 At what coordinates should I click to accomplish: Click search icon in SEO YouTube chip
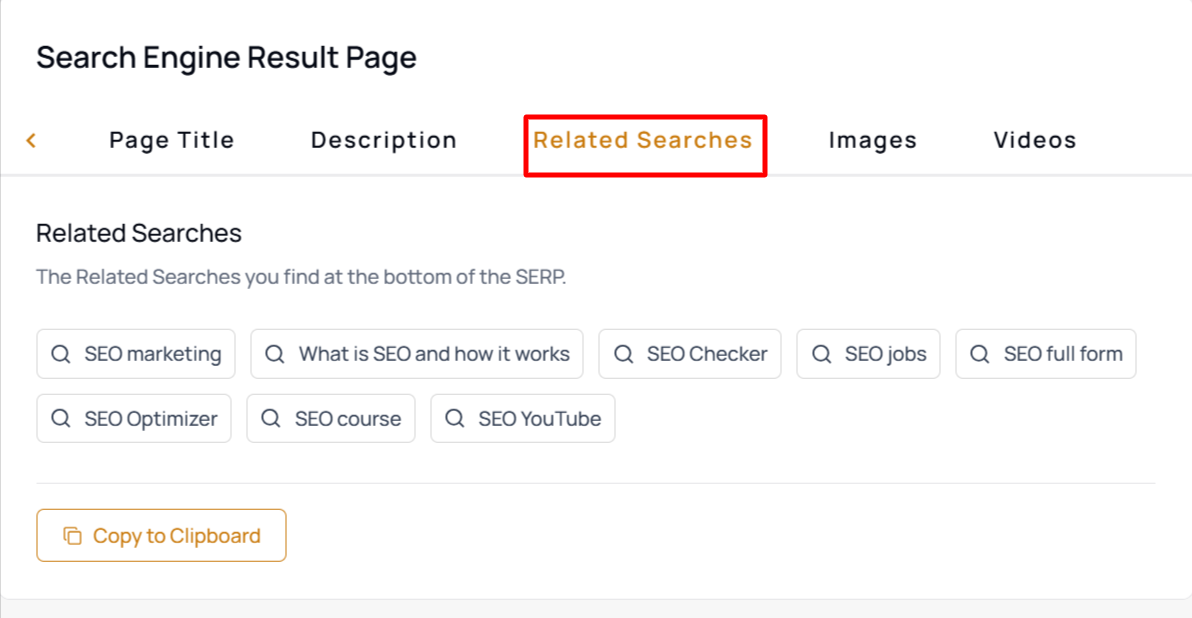[455, 419]
